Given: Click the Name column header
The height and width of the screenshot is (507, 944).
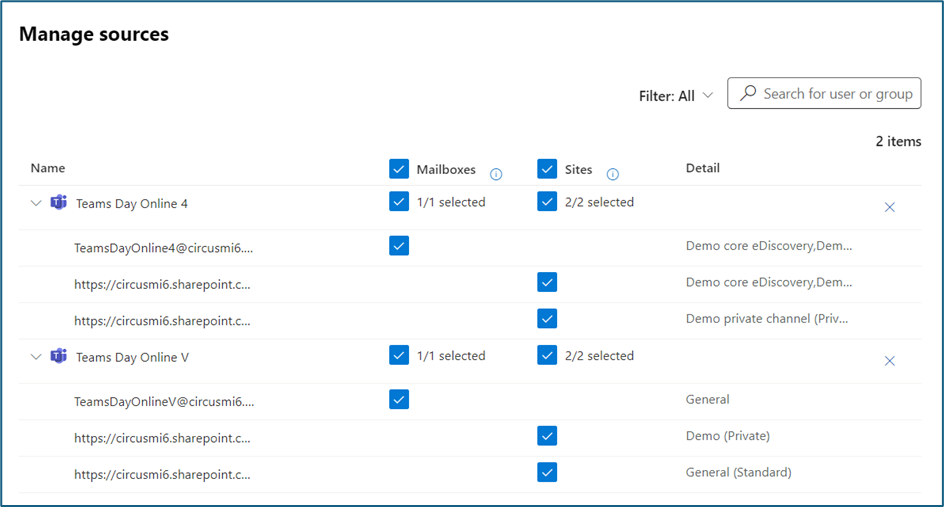Looking at the screenshot, I should 48,168.
